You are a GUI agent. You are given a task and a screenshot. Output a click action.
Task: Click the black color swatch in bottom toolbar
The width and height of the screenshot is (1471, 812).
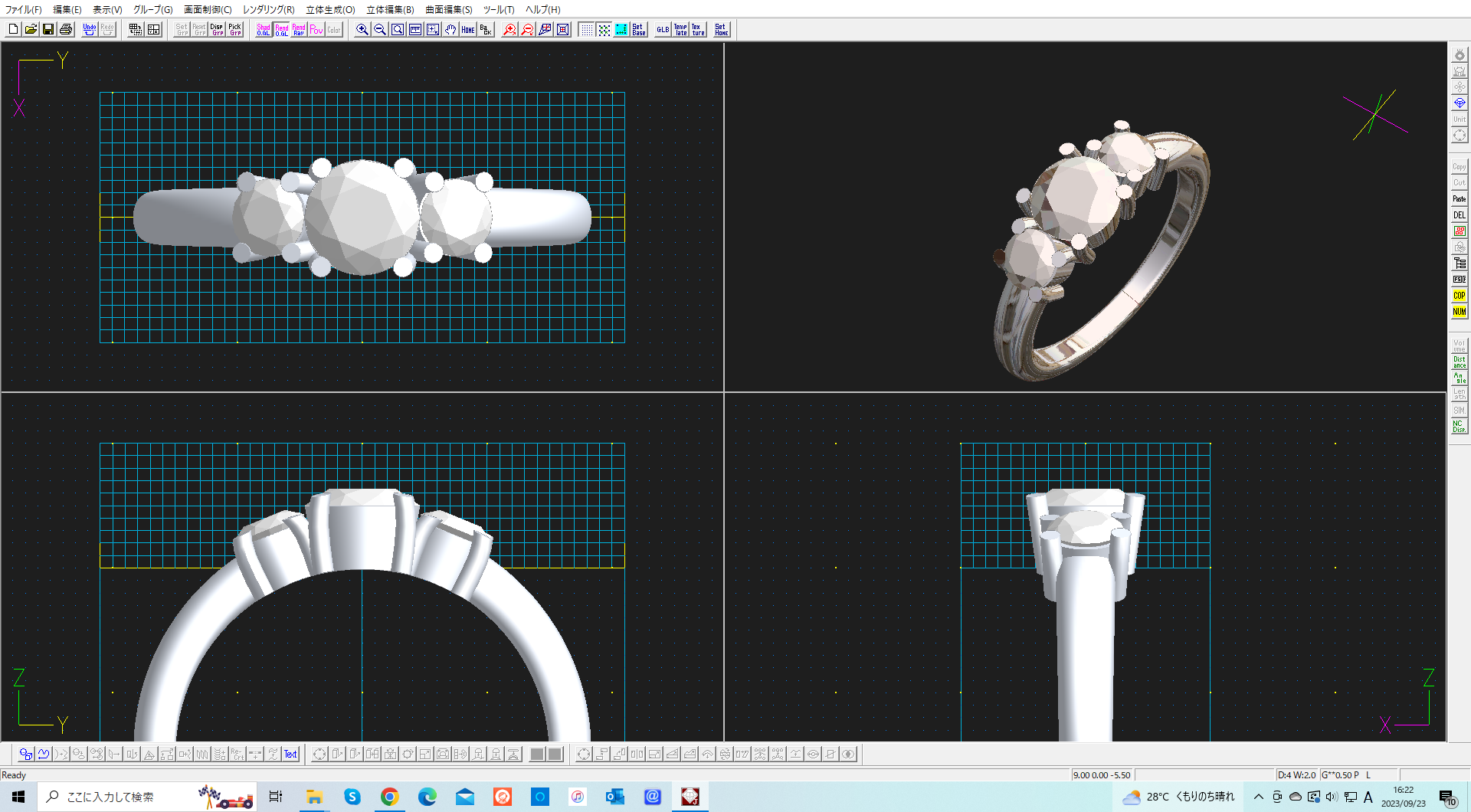point(536,754)
